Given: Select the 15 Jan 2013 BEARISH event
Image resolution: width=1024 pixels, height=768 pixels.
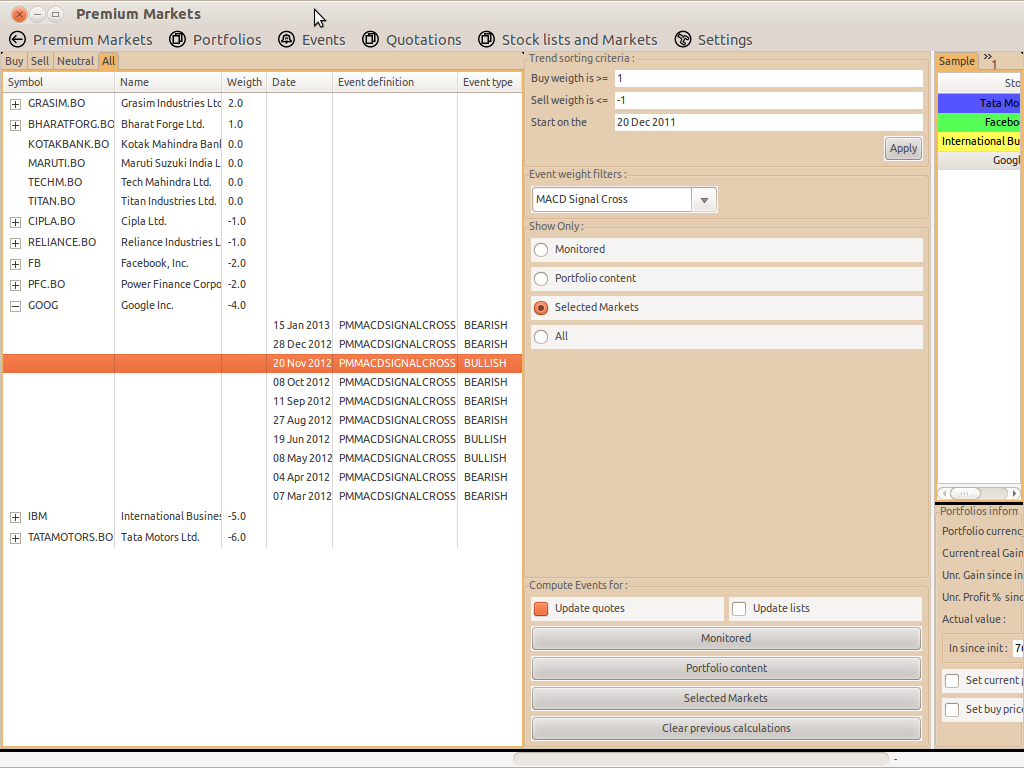Looking at the screenshot, I should (x=263, y=325).
